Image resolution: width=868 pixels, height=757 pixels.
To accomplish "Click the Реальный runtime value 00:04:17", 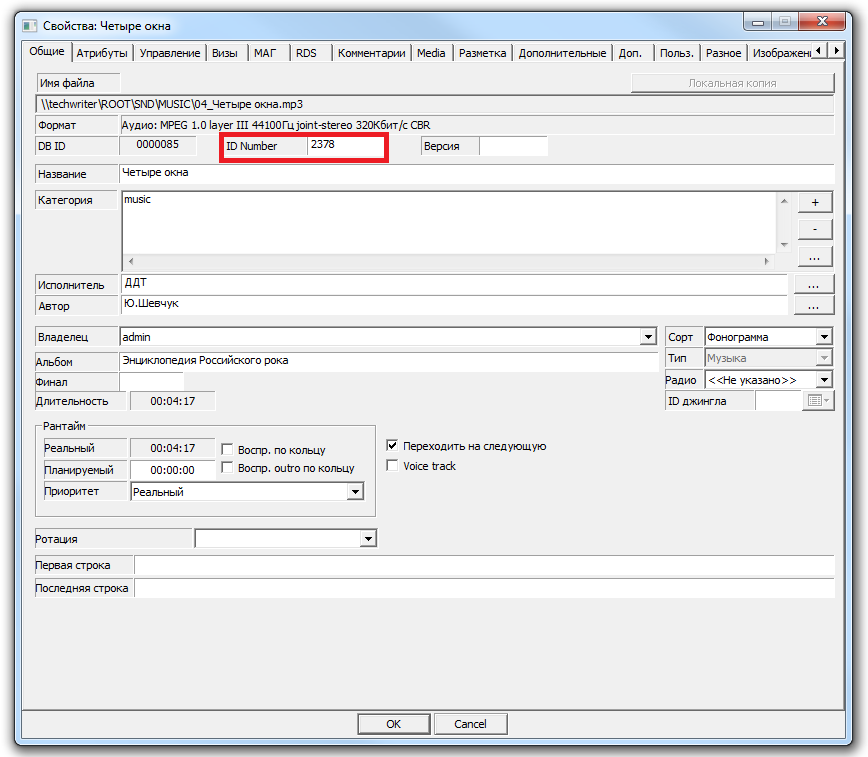I will (x=173, y=448).
